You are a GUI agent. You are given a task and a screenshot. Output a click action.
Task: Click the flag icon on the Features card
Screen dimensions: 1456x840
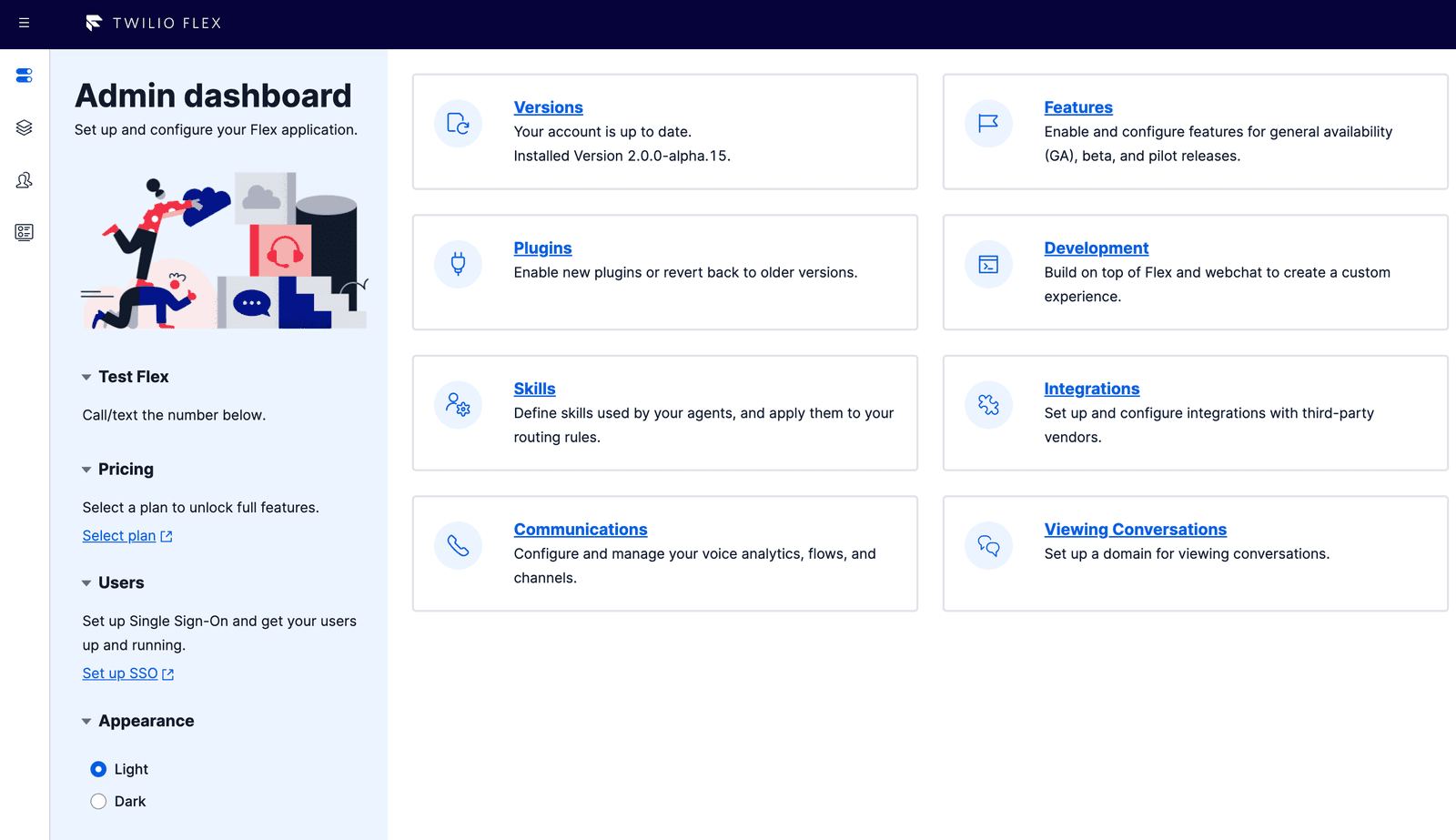[x=988, y=124]
